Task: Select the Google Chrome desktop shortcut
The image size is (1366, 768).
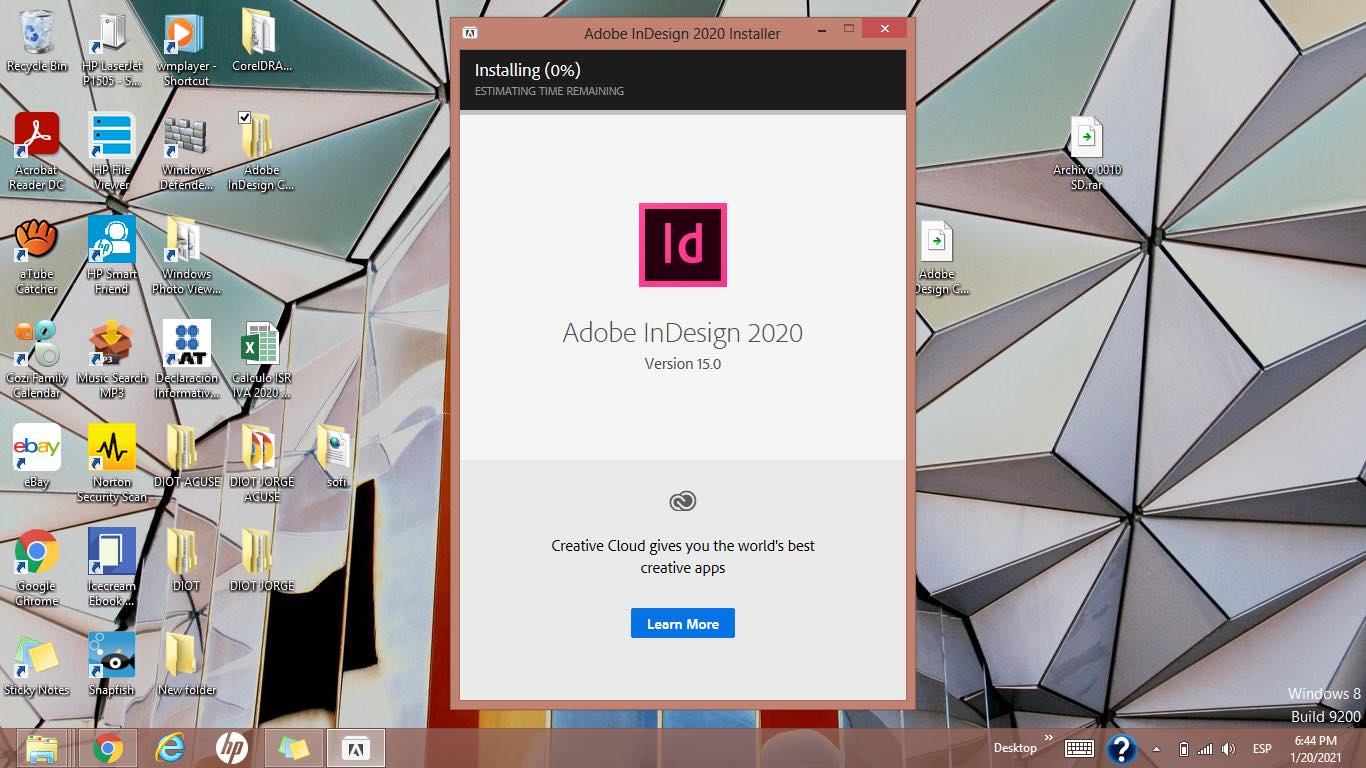Action: coord(37,568)
